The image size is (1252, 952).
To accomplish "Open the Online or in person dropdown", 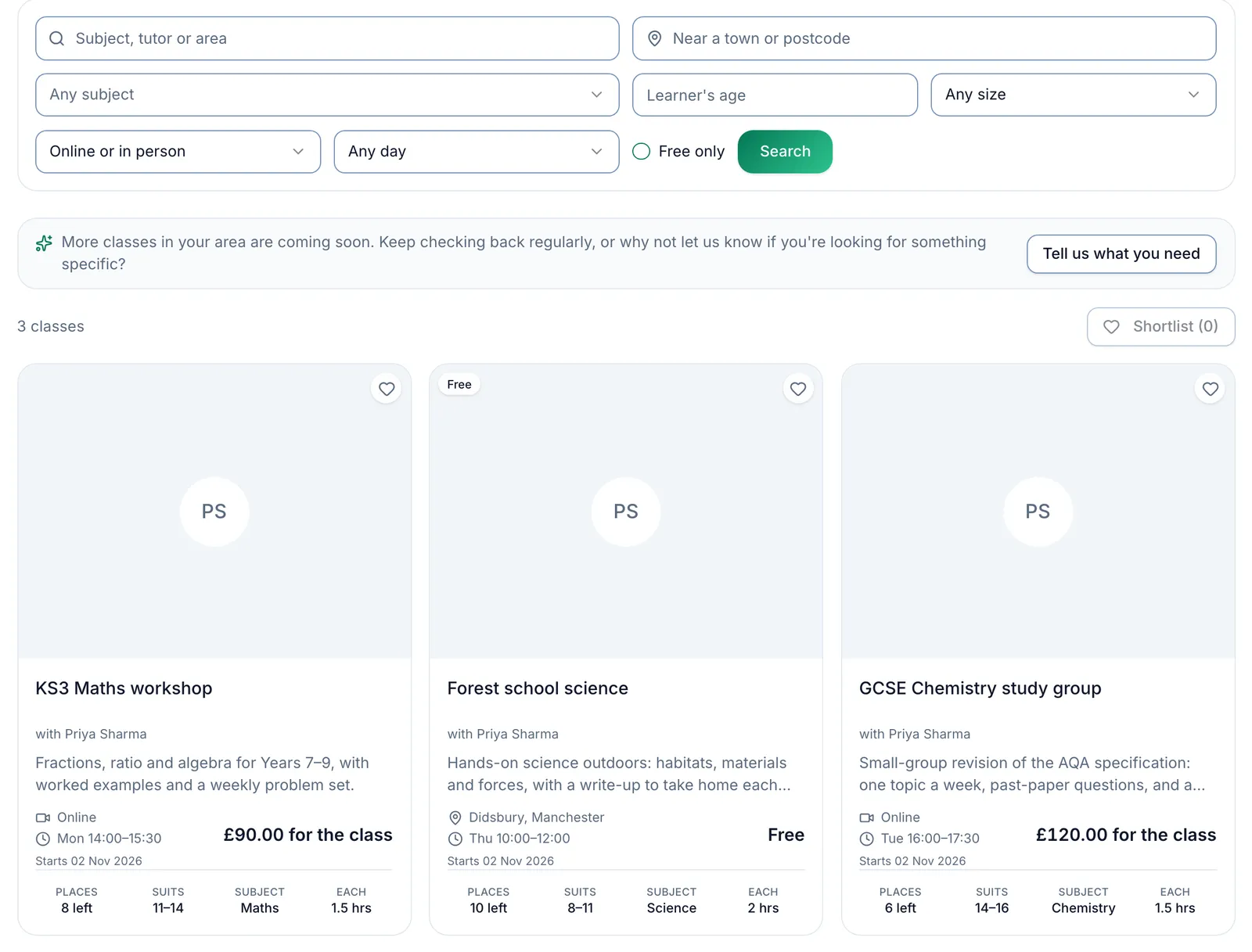I will pos(178,152).
